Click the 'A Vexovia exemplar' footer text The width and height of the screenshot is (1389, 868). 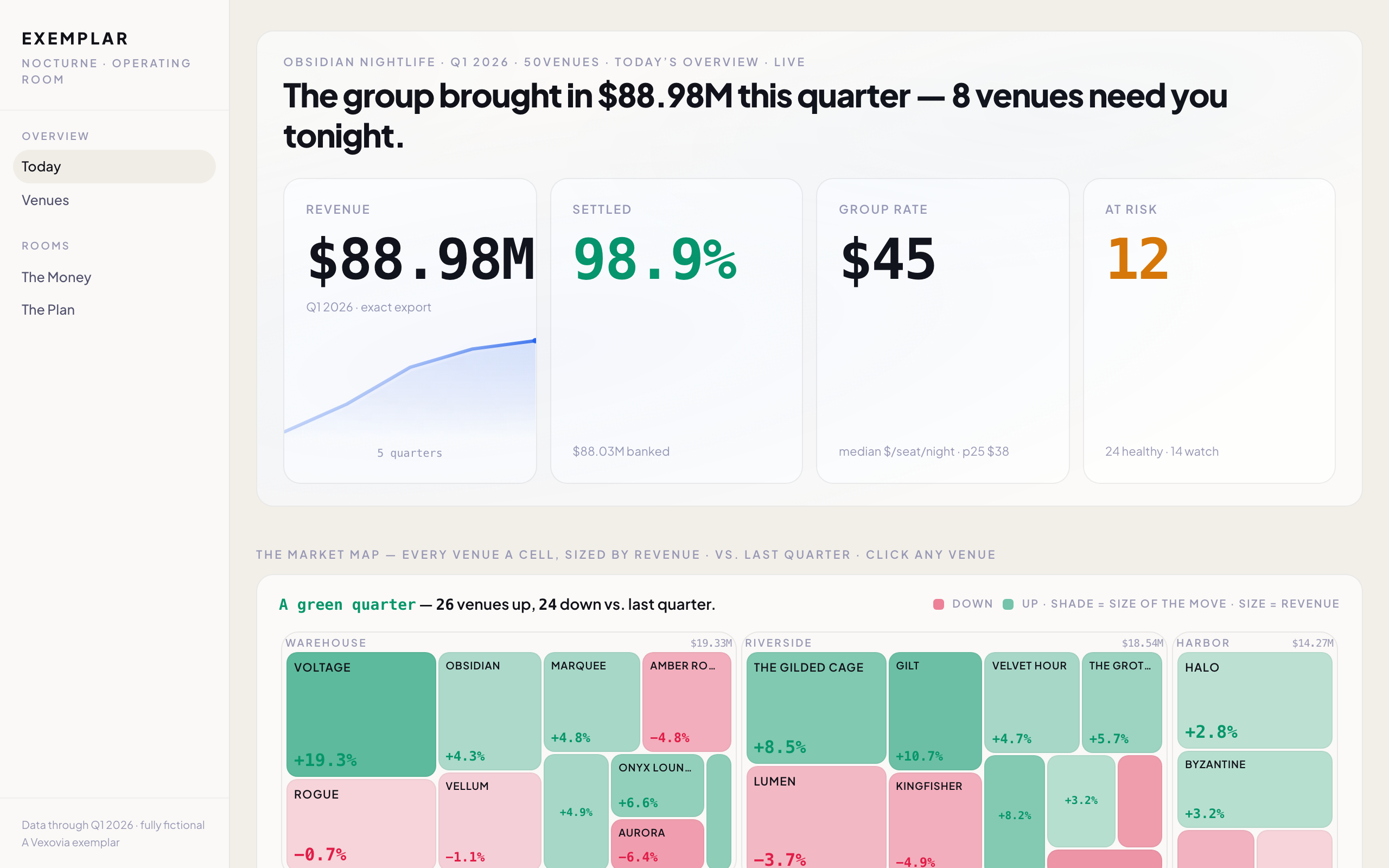click(71, 842)
